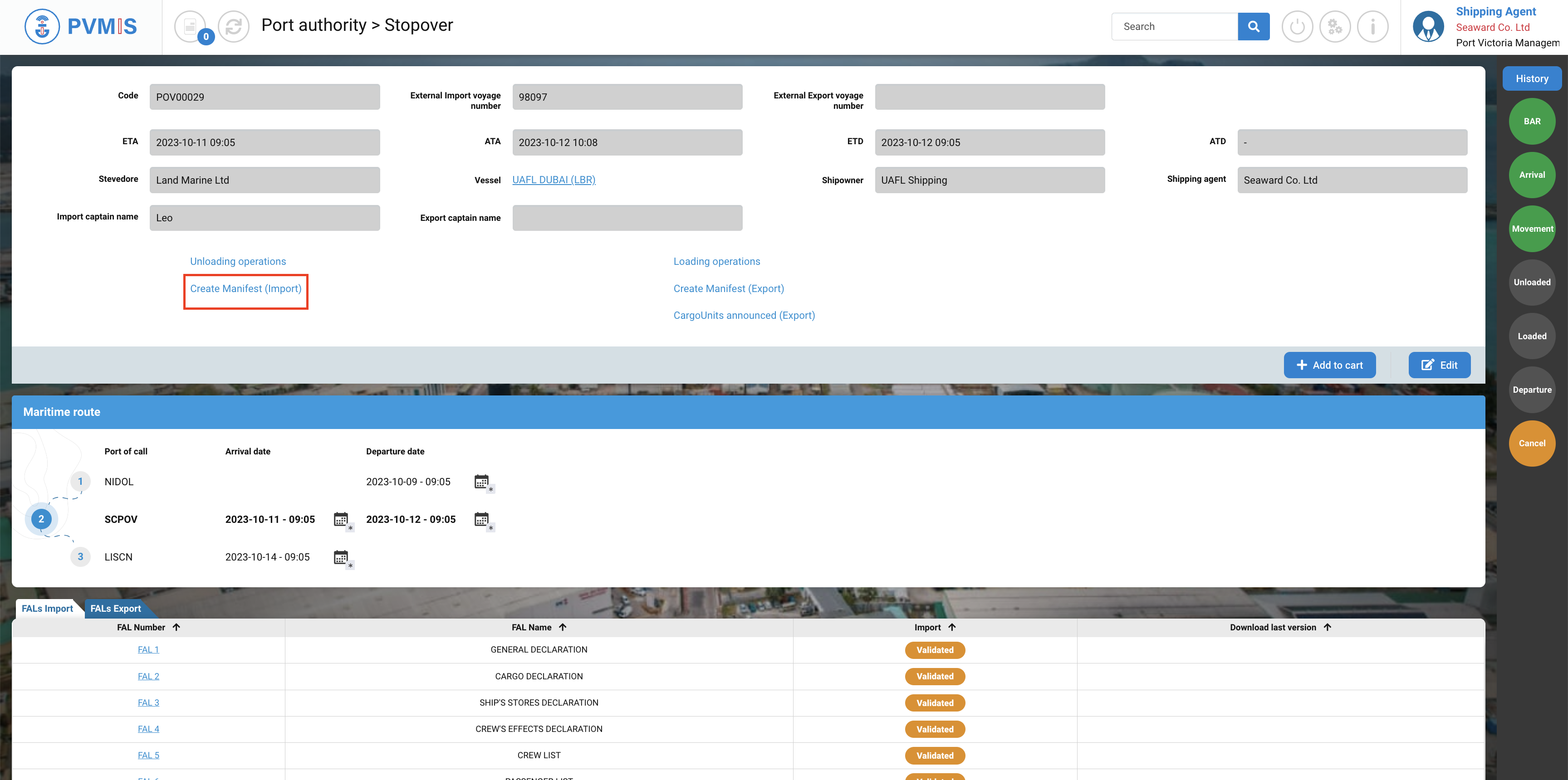Click the orange Cancel circle button

1532,444
